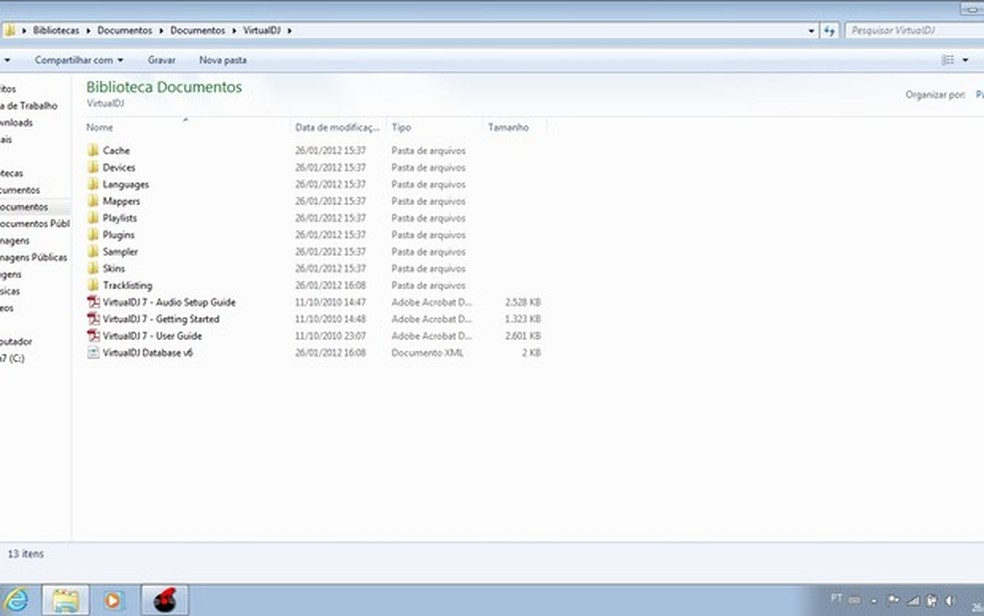Select Downloads in the navigation pane

(x=16, y=122)
